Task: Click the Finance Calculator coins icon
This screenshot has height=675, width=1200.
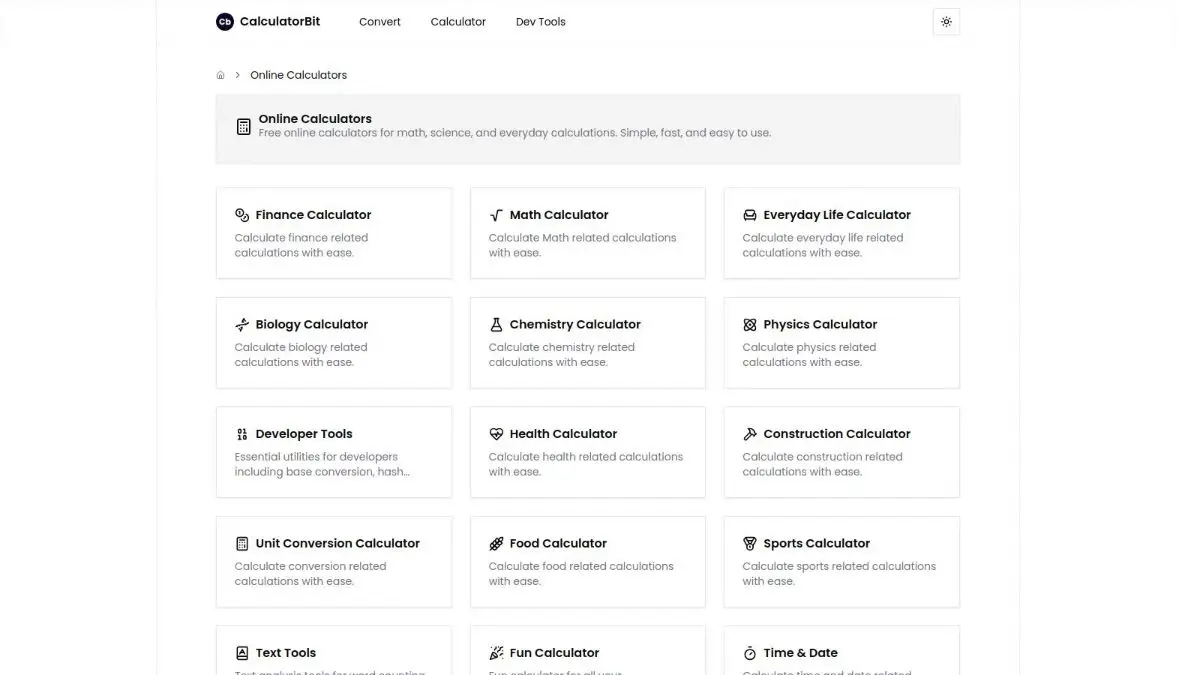Action: tap(242, 215)
